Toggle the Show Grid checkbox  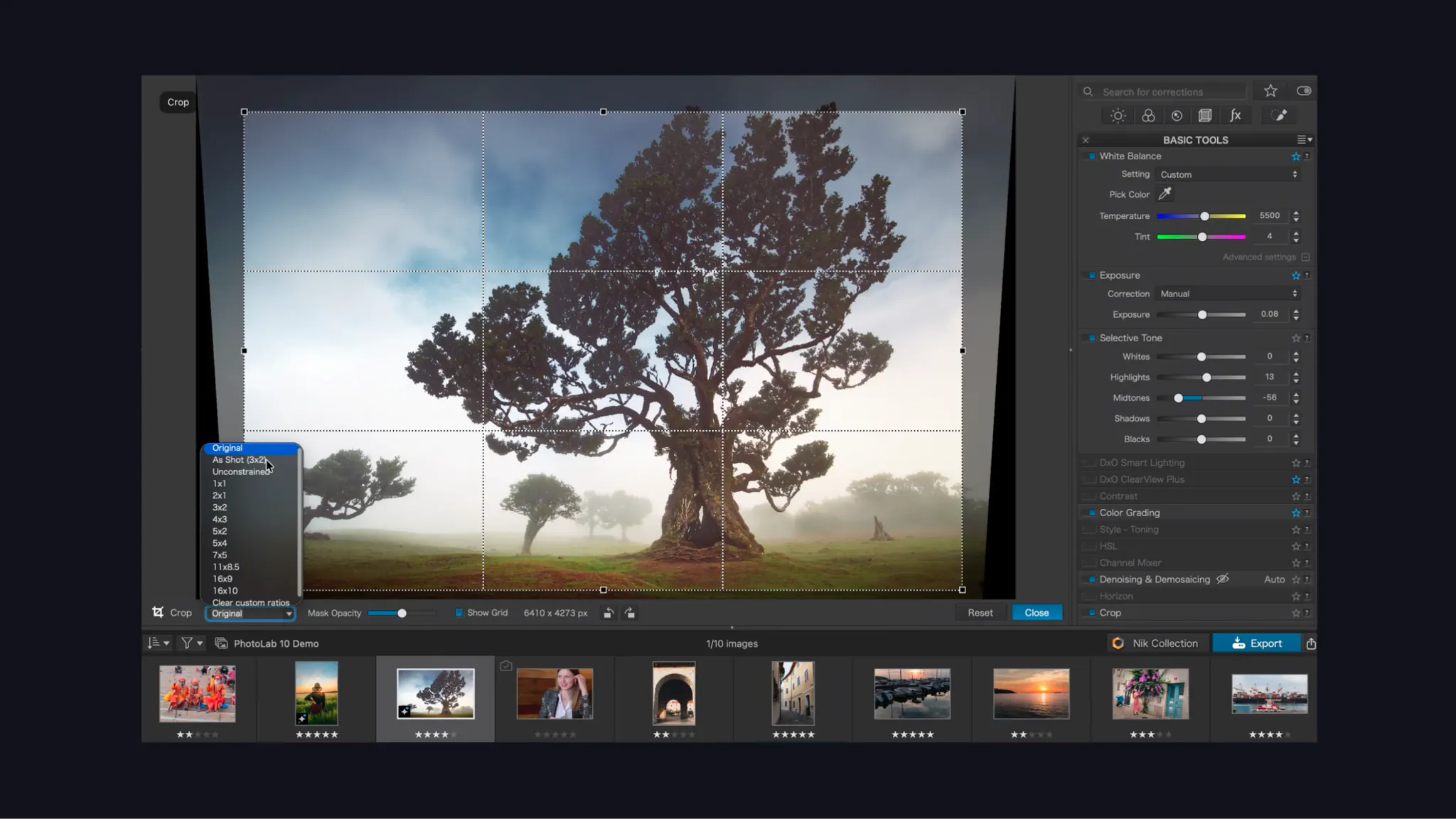coord(459,613)
